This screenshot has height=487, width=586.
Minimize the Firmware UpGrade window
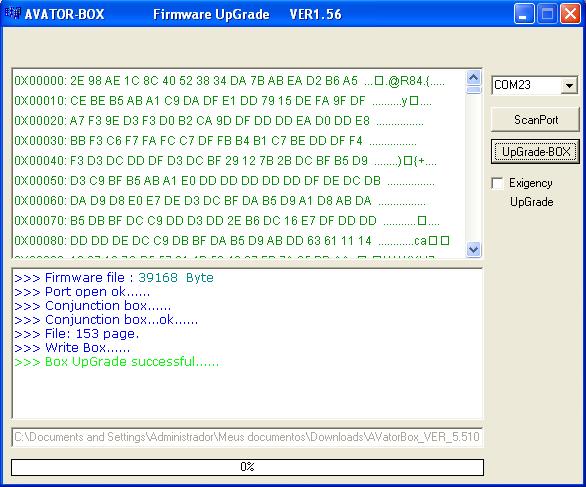point(524,14)
